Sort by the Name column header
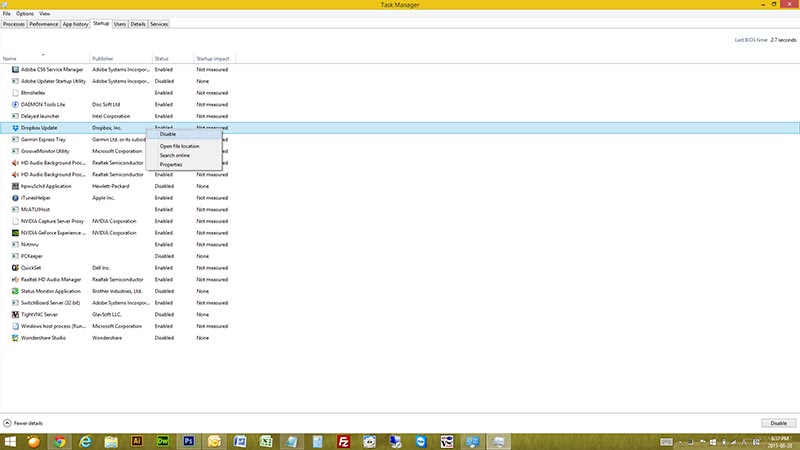Screen dimensions: 800x450 (x=45, y=59)
